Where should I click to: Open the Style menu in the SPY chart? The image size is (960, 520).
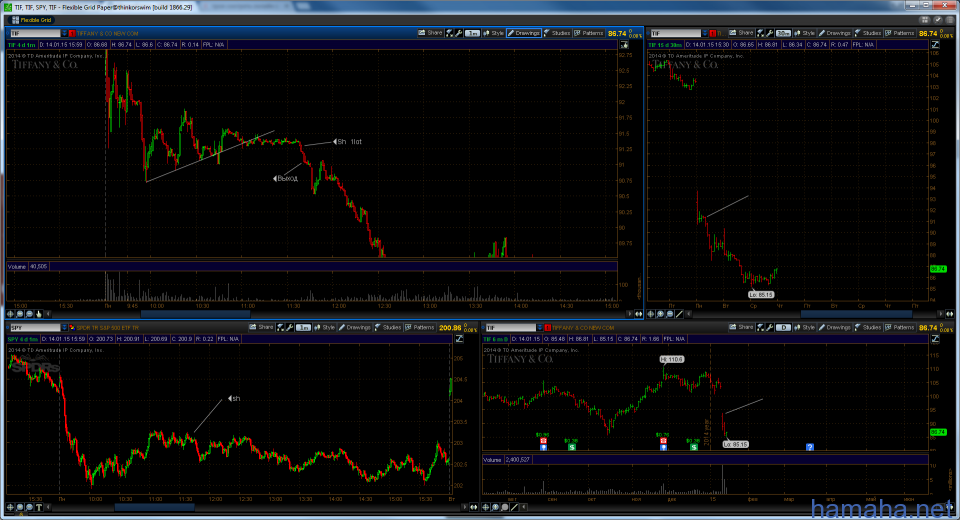pyautogui.click(x=324, y=328)
